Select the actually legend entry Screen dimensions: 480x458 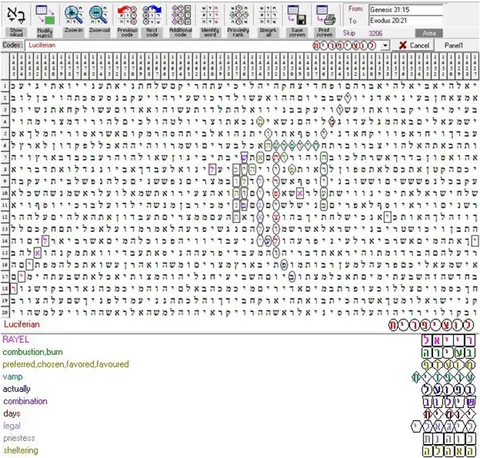pyautogui.click(x=16, y=389)
